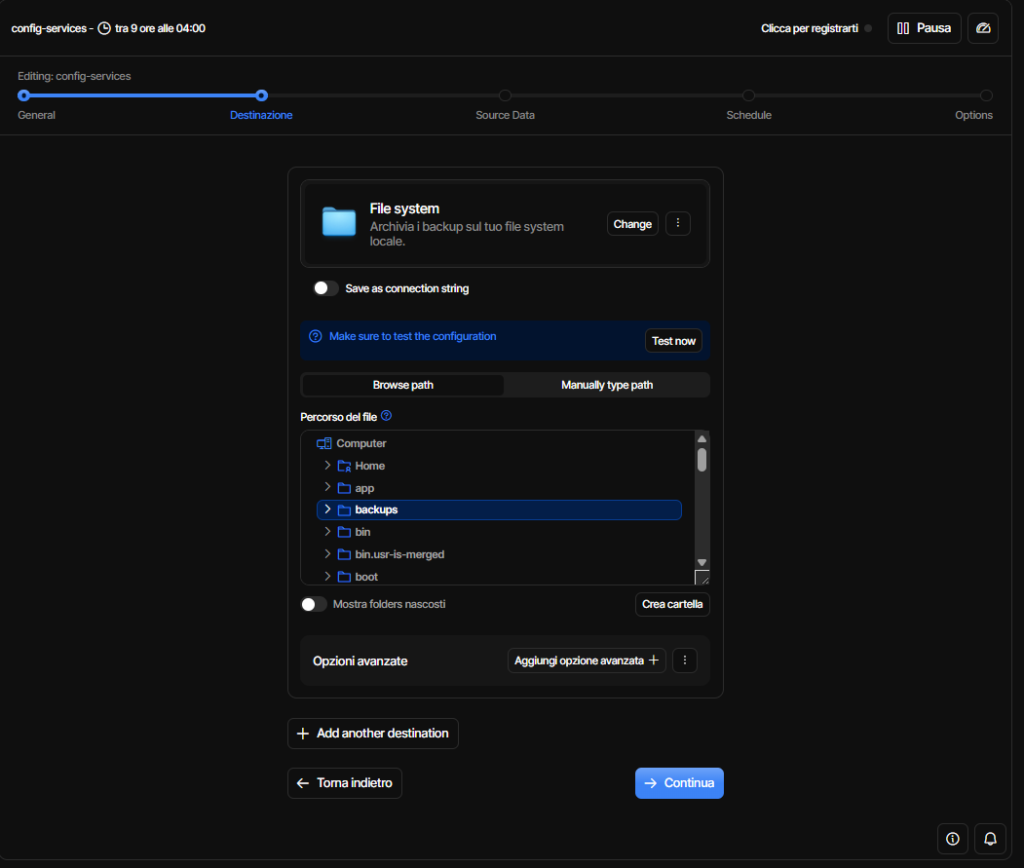Select the Computer root node
This screenshot has height=868, width=1024.
pyautogui.click(x=361, y=443)
